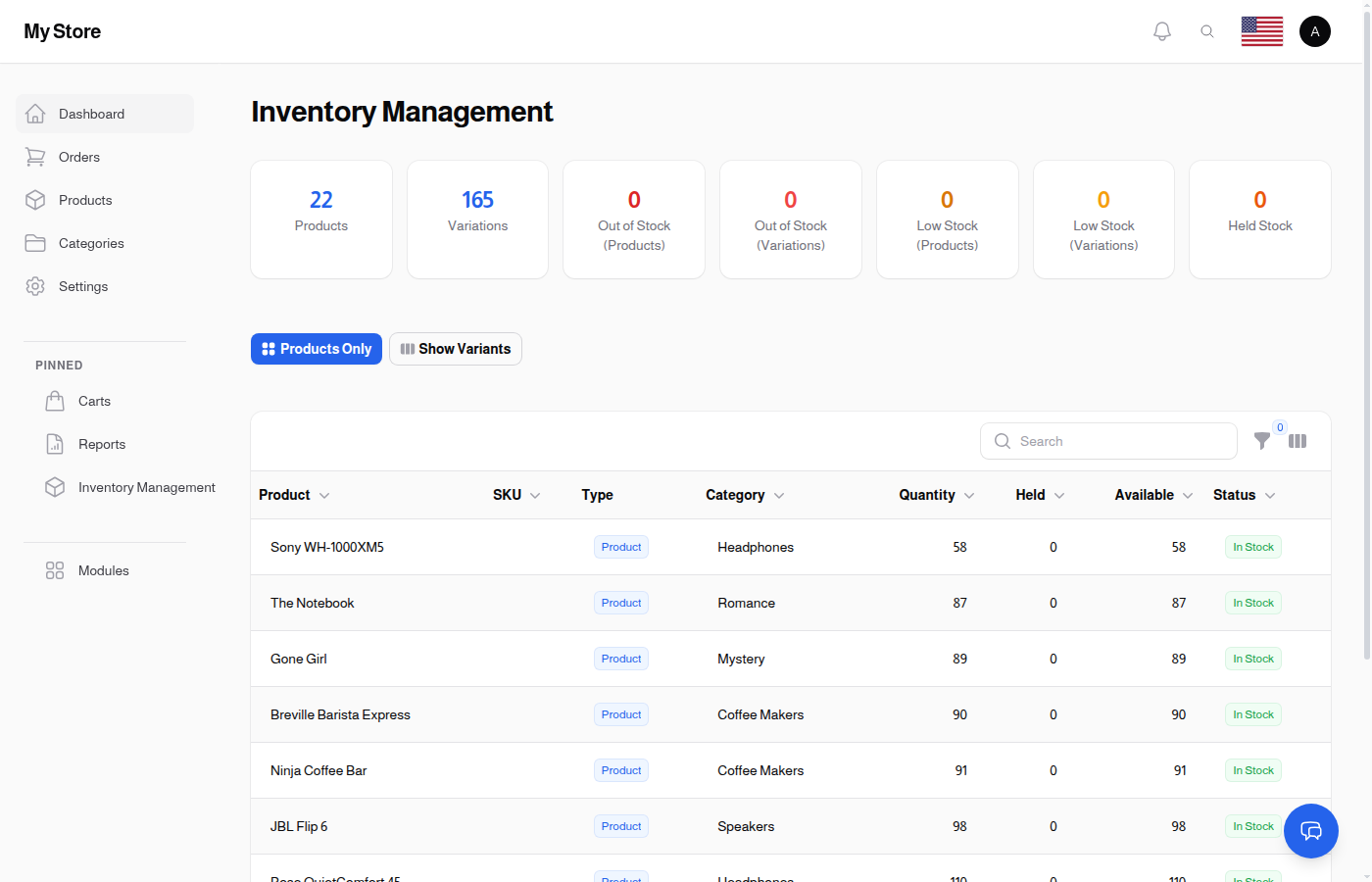1372x882 pixels.
Task: Open the Gone Girl product link
Action: pos(298,658)
